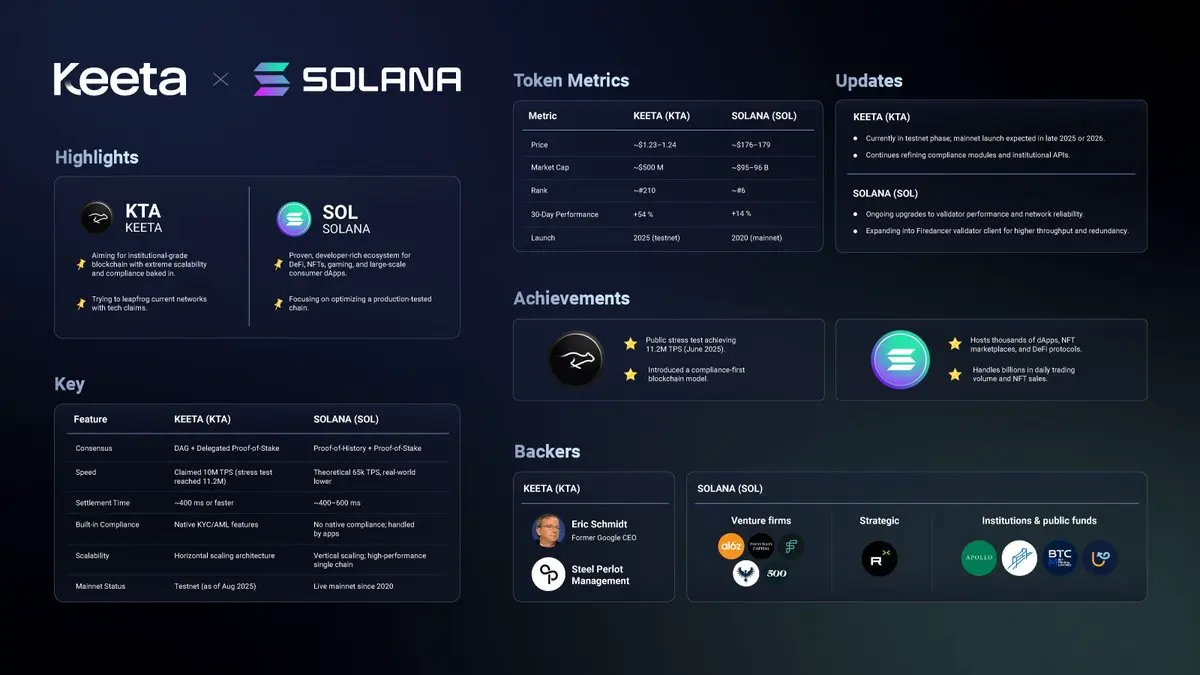1200x675 pixels.
Task: Click the pin beside 'Proven, developer-rich ecosystem'
Action: pos(279,265)
